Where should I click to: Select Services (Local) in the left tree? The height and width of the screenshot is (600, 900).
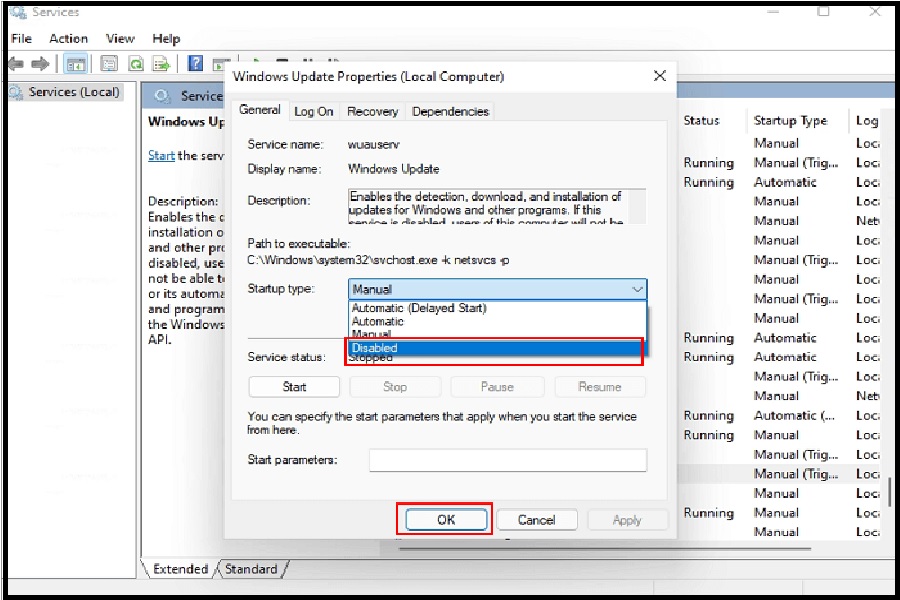click(73, 92)
